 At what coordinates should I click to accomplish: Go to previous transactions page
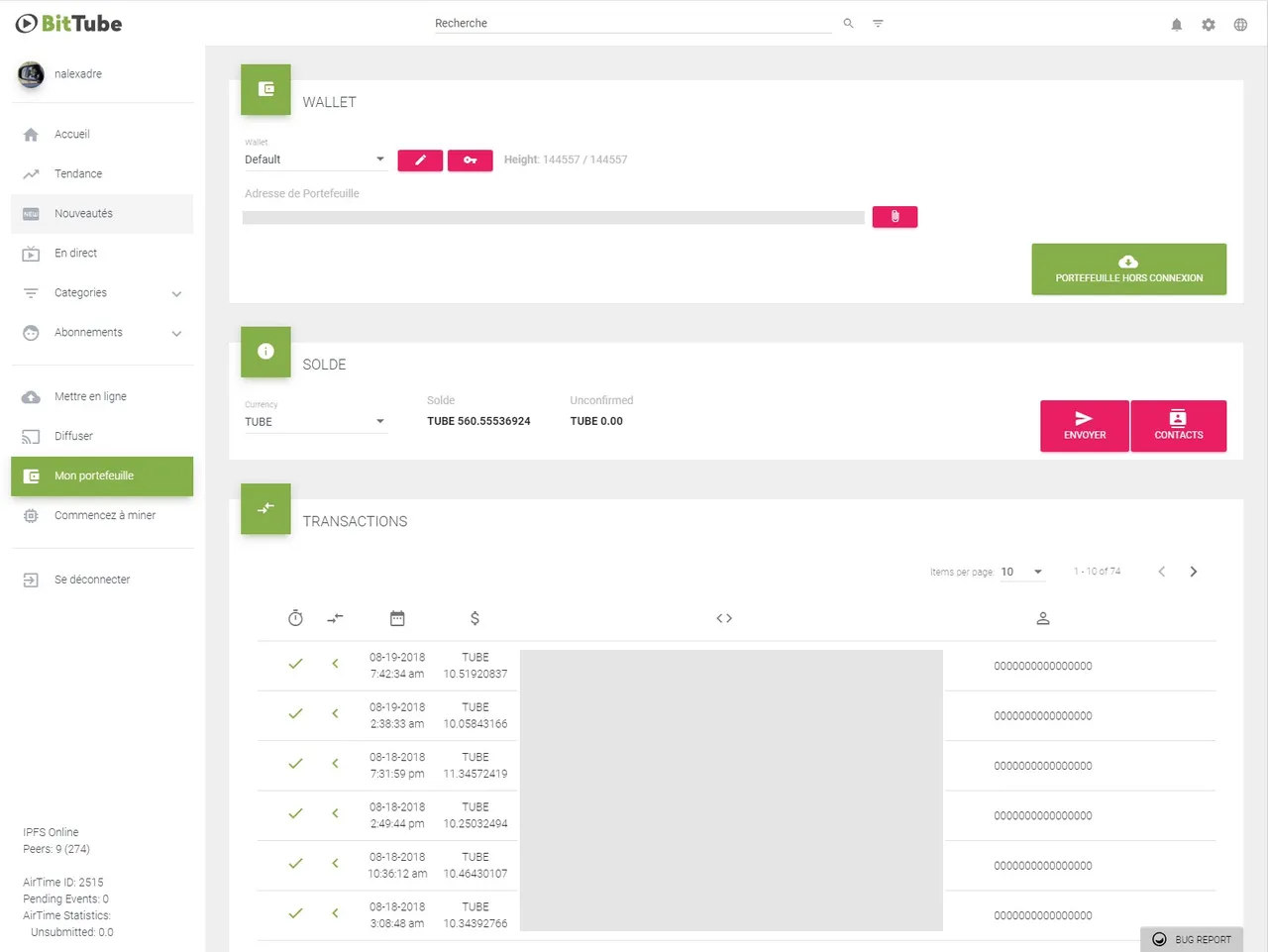click(x=1162, y=572)
